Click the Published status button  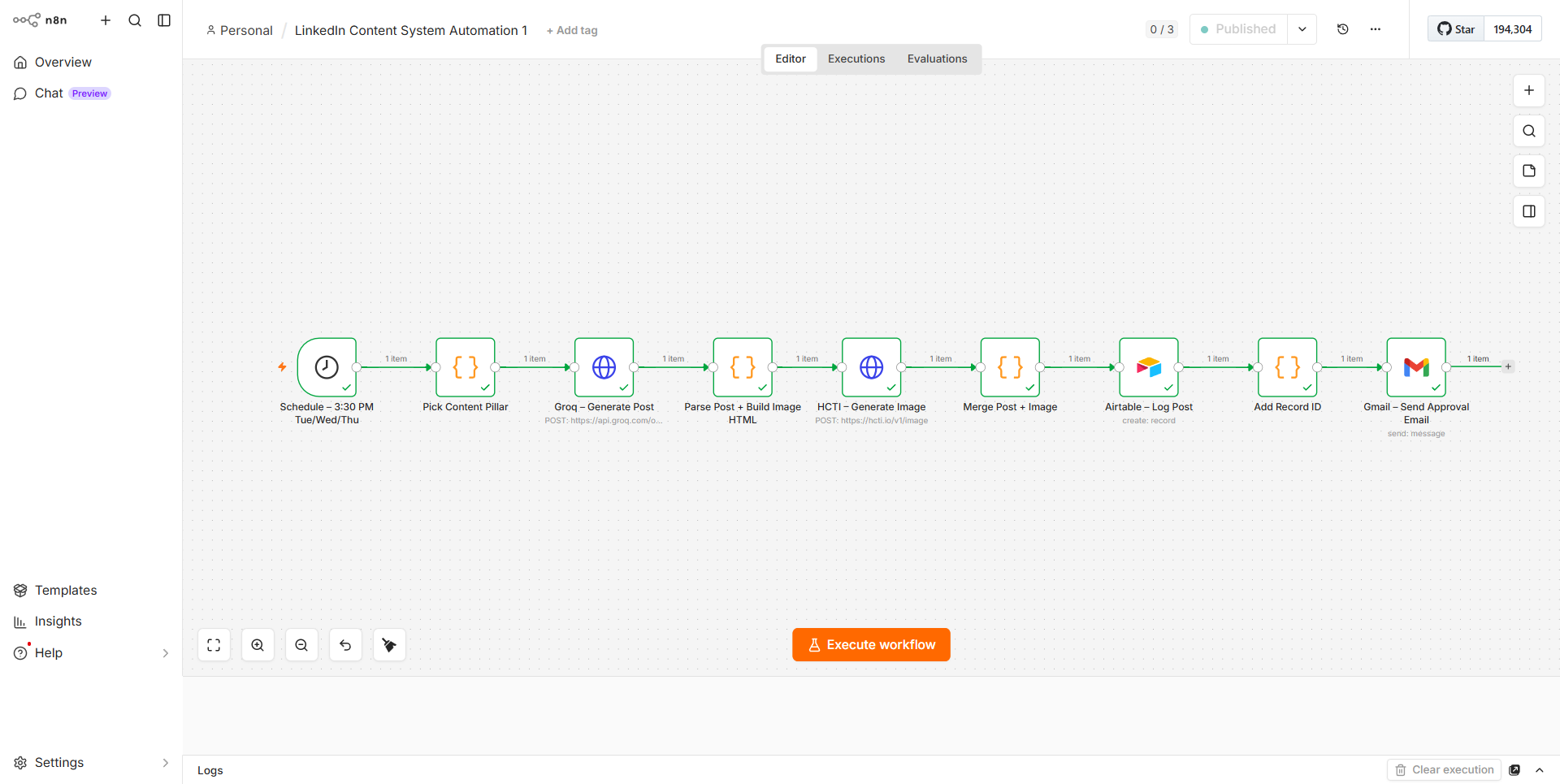click(x=1238, y=29)
